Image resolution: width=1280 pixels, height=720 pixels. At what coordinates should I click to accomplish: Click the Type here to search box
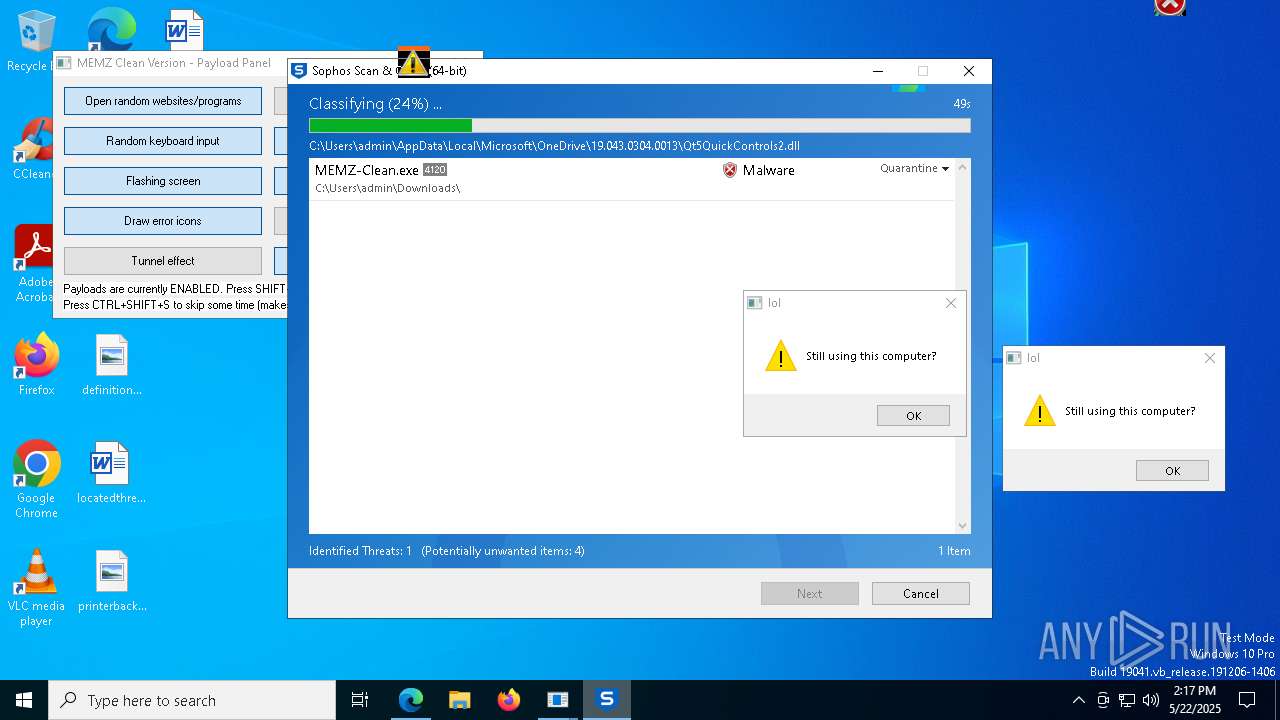(192, 700)
